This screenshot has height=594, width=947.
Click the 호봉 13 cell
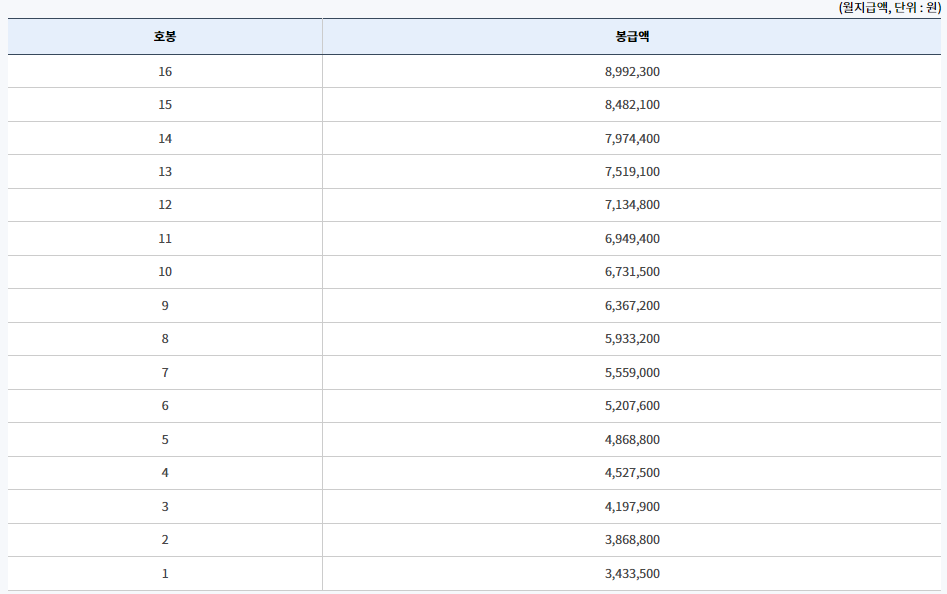click(x=165, y=171)
